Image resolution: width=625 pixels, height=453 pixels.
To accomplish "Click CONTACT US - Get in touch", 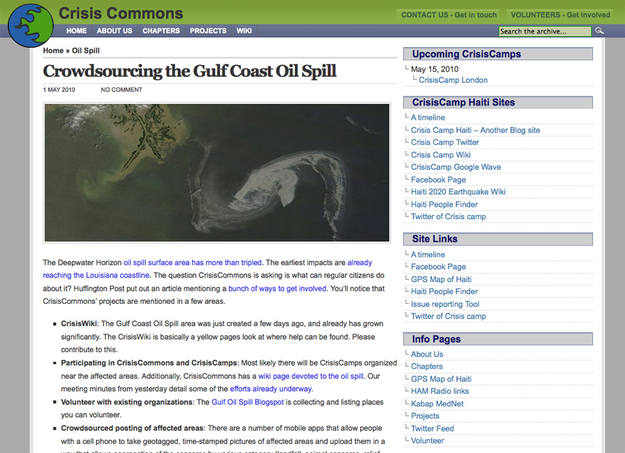I will click(449, 15).
